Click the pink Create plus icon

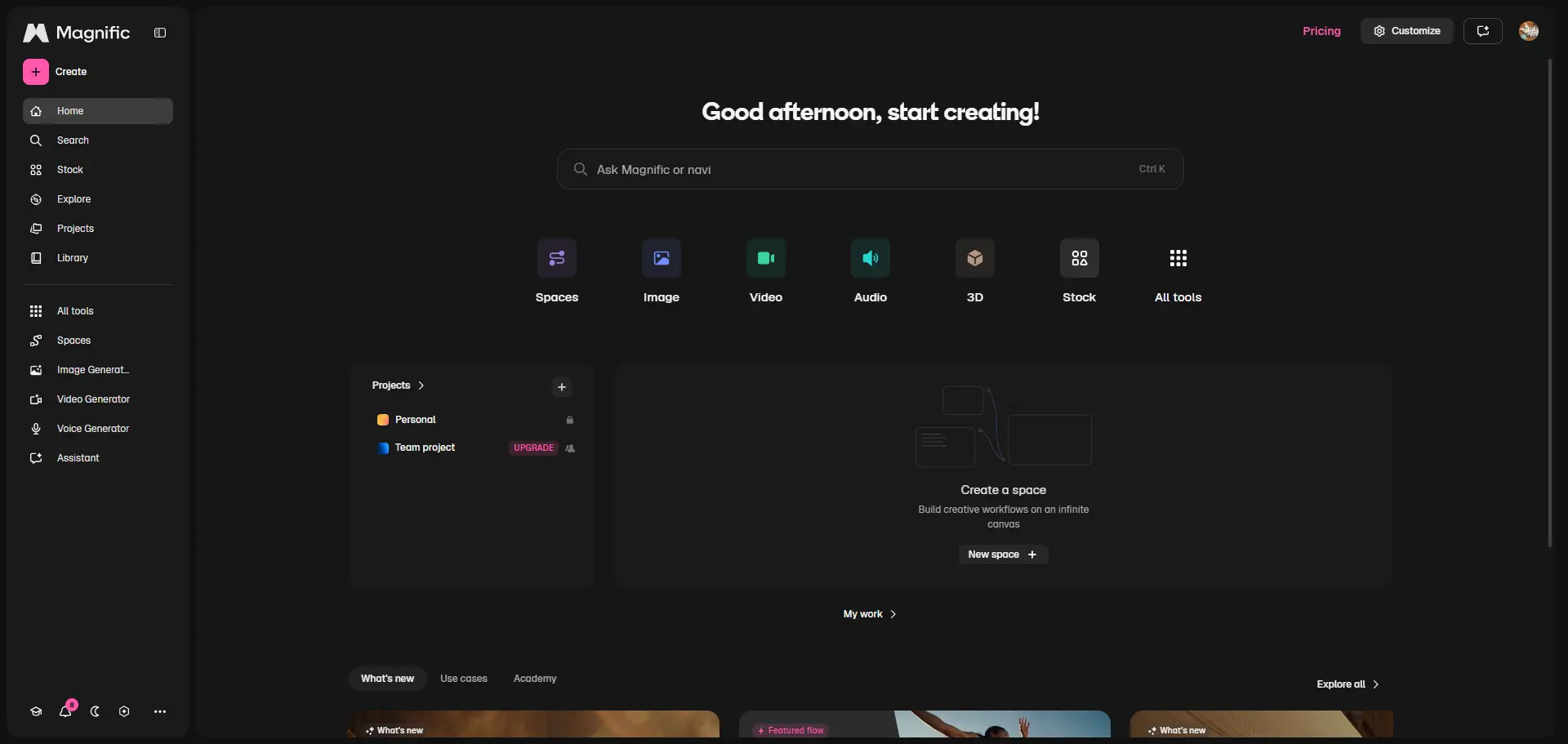point(36,72)
